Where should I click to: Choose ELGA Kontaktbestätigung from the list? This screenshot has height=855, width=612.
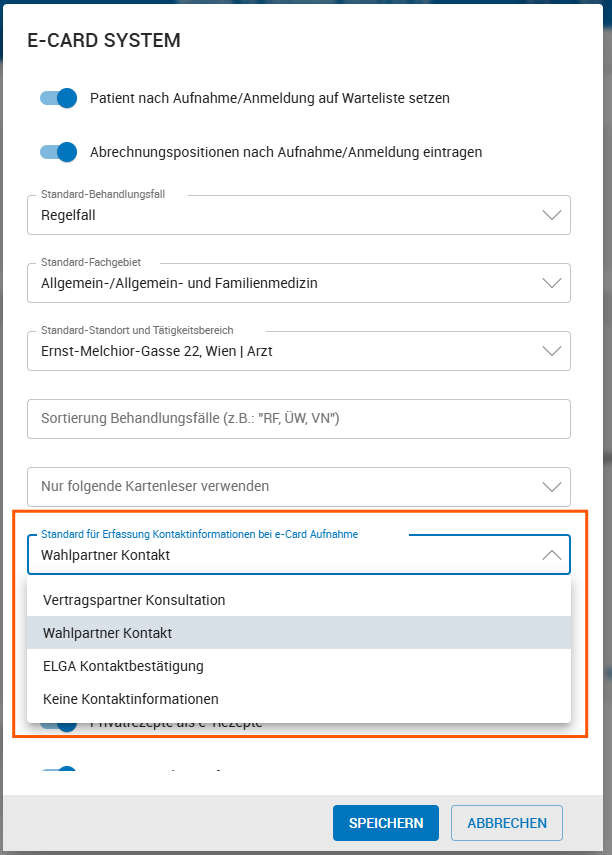tap(126, 665)
